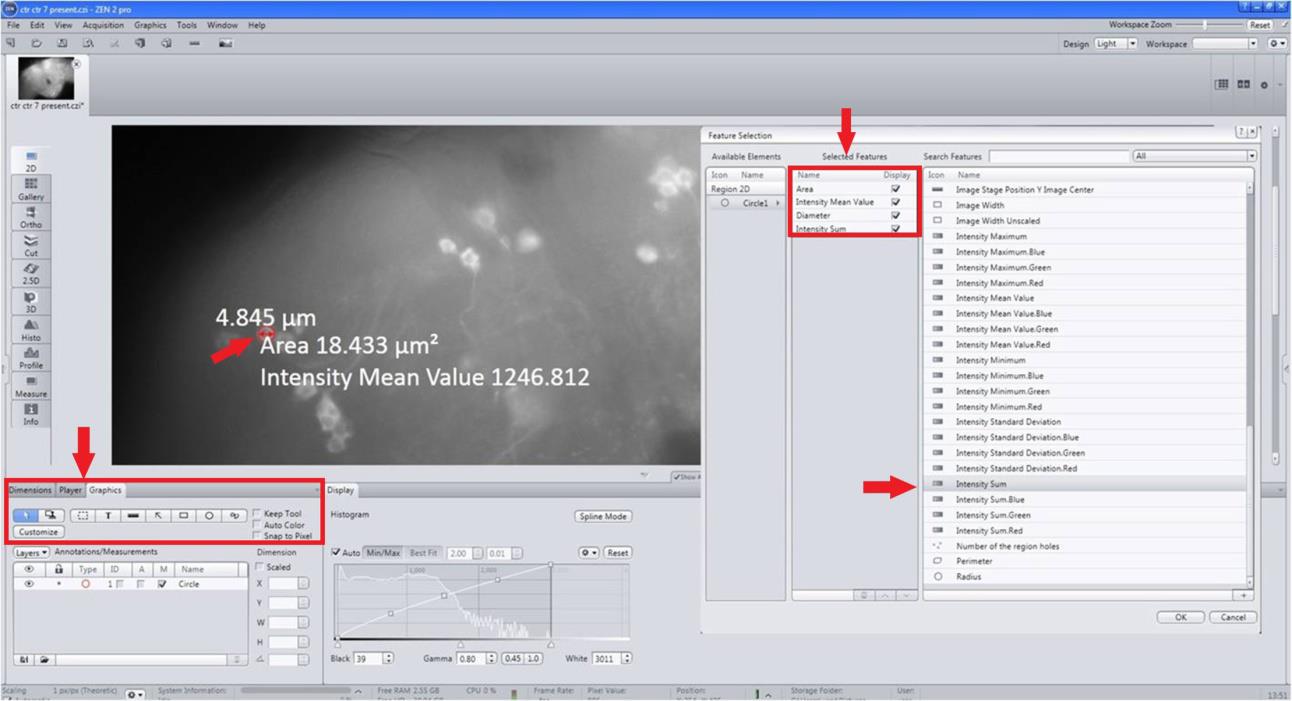Screen dimensions: 1292x701
Task: Enable the Snap to Pixel checkbox
Action: pyautogui.click(x=257, y=536)
